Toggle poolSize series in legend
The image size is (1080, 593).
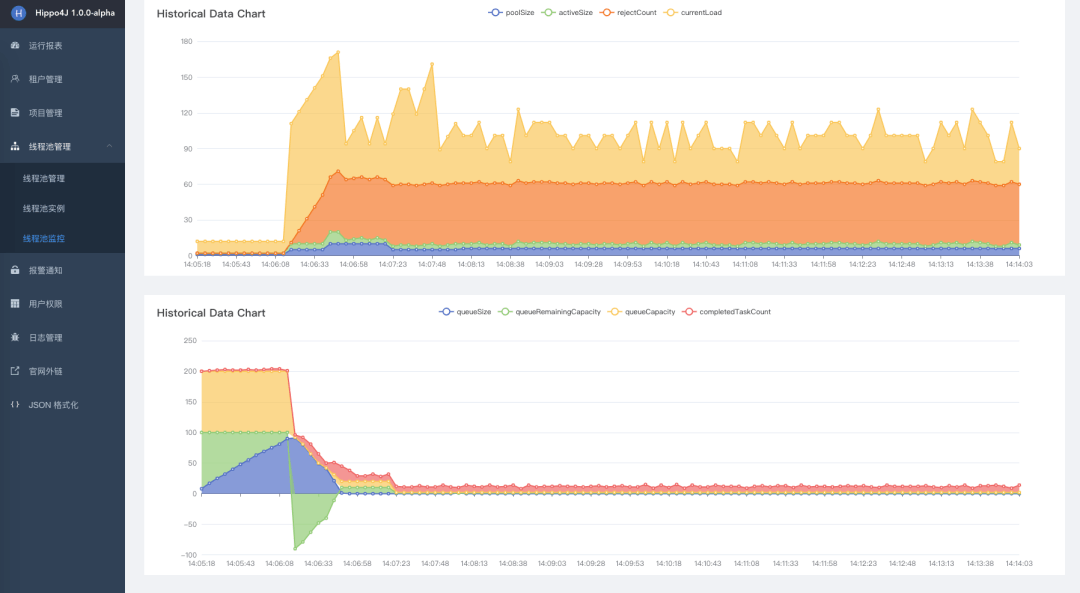511,12
